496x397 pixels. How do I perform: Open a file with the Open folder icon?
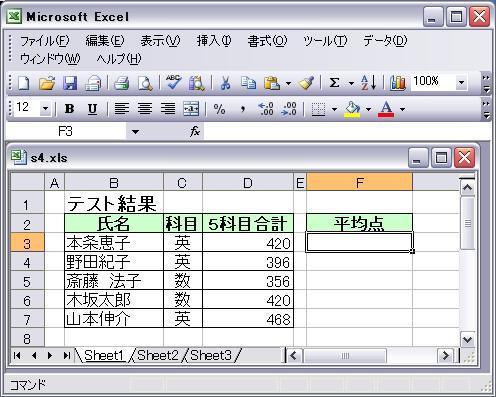click(47, 83)
